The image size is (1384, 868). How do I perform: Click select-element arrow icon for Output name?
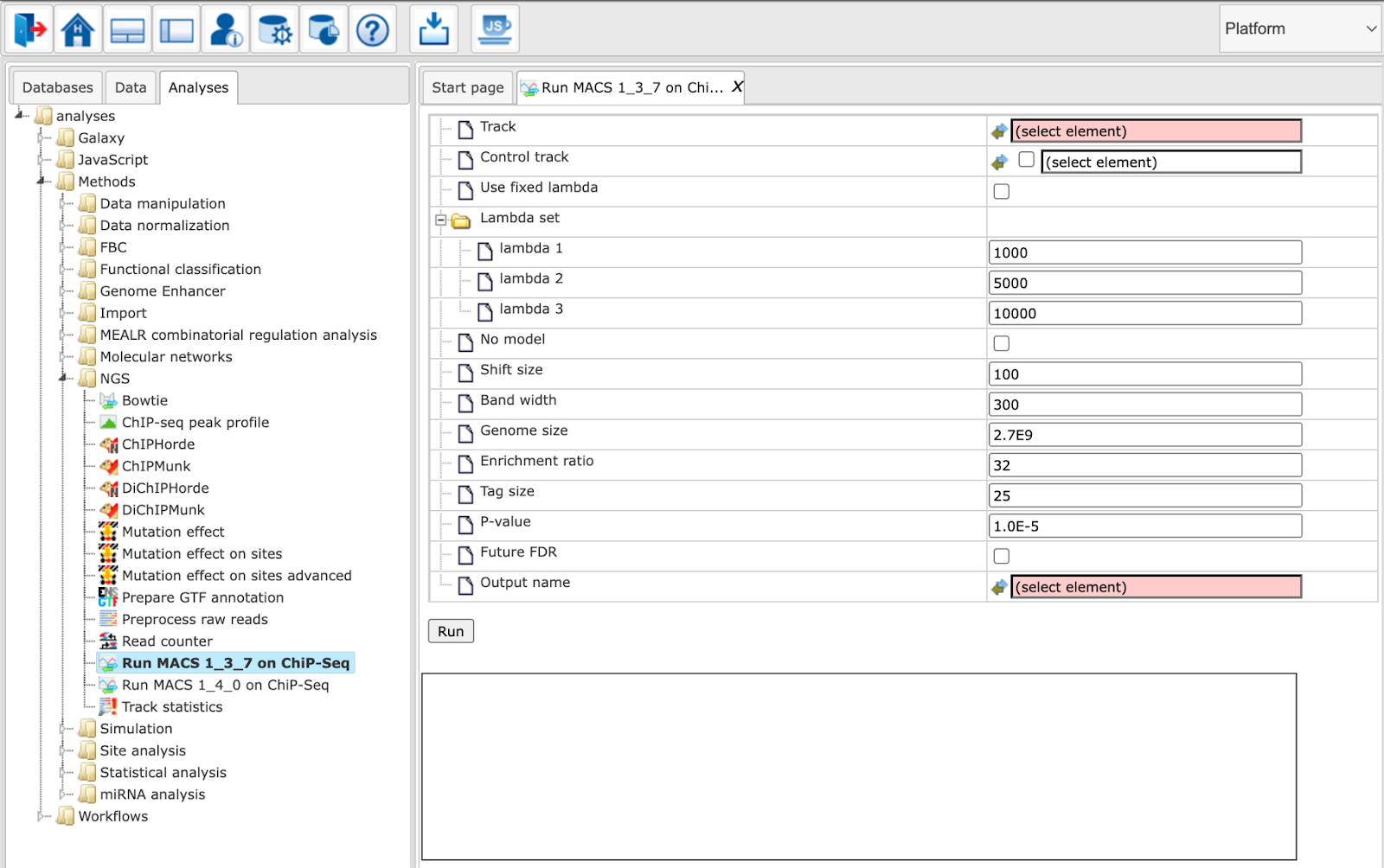(x=999, y=587)
